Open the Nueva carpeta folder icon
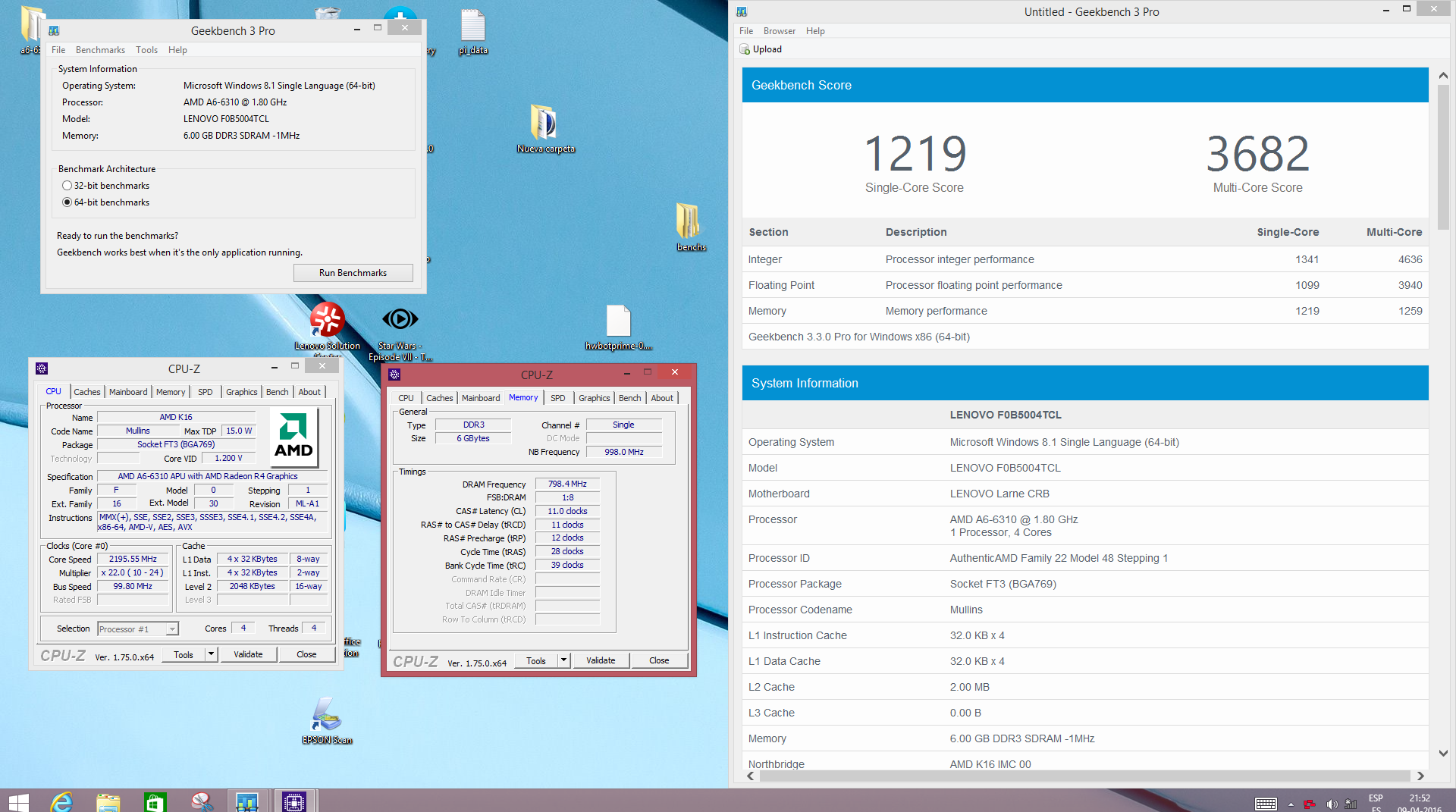Viewport: 1456px width, 812px height. 544,129
